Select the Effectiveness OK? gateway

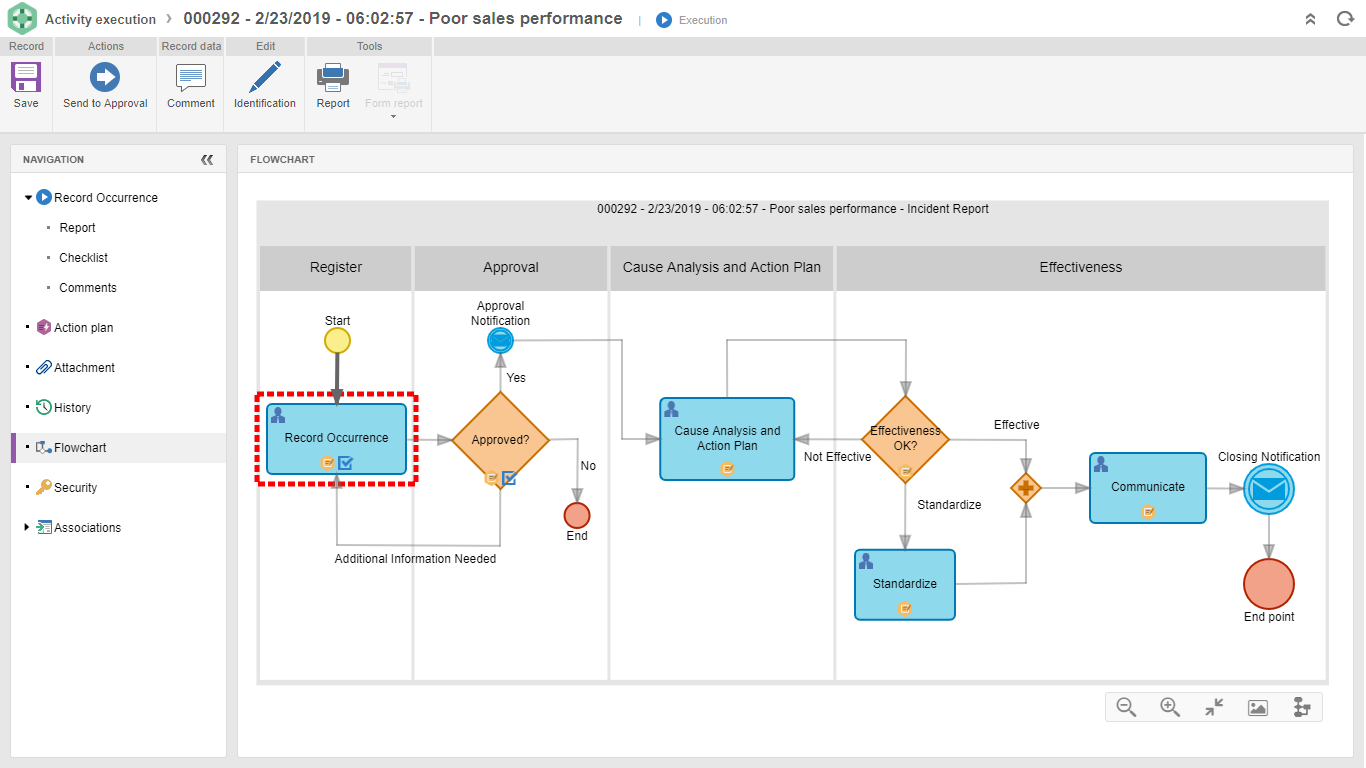pyautogui.click(x=905, y=438)
